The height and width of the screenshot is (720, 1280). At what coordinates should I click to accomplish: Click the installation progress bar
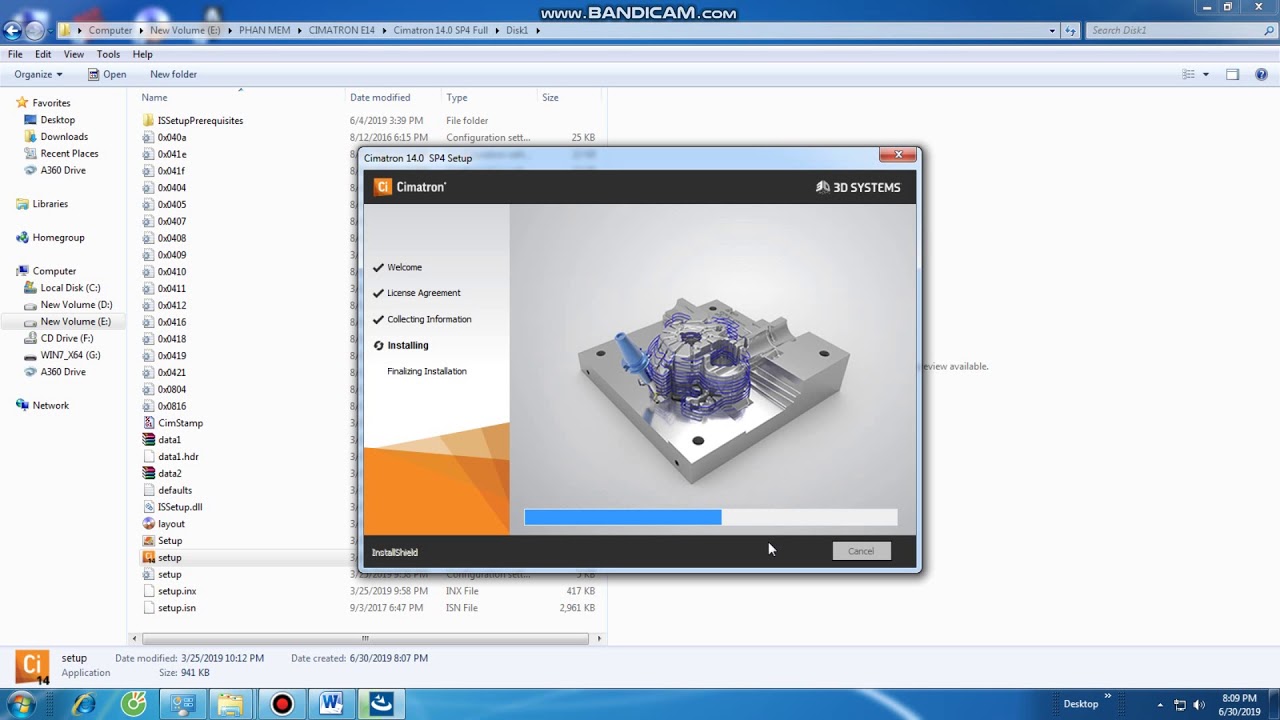[711, 517]
